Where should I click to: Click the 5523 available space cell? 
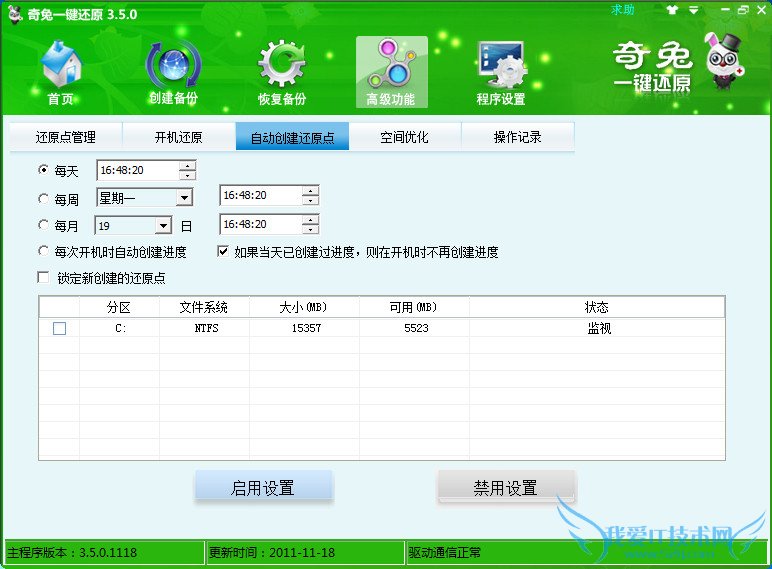coord(416,328)
